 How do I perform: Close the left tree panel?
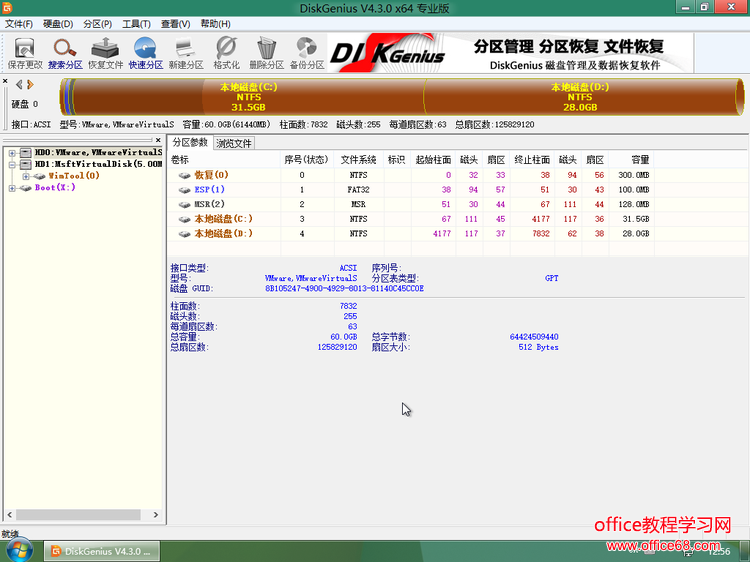pyautogui.click(x=158, y=140)
